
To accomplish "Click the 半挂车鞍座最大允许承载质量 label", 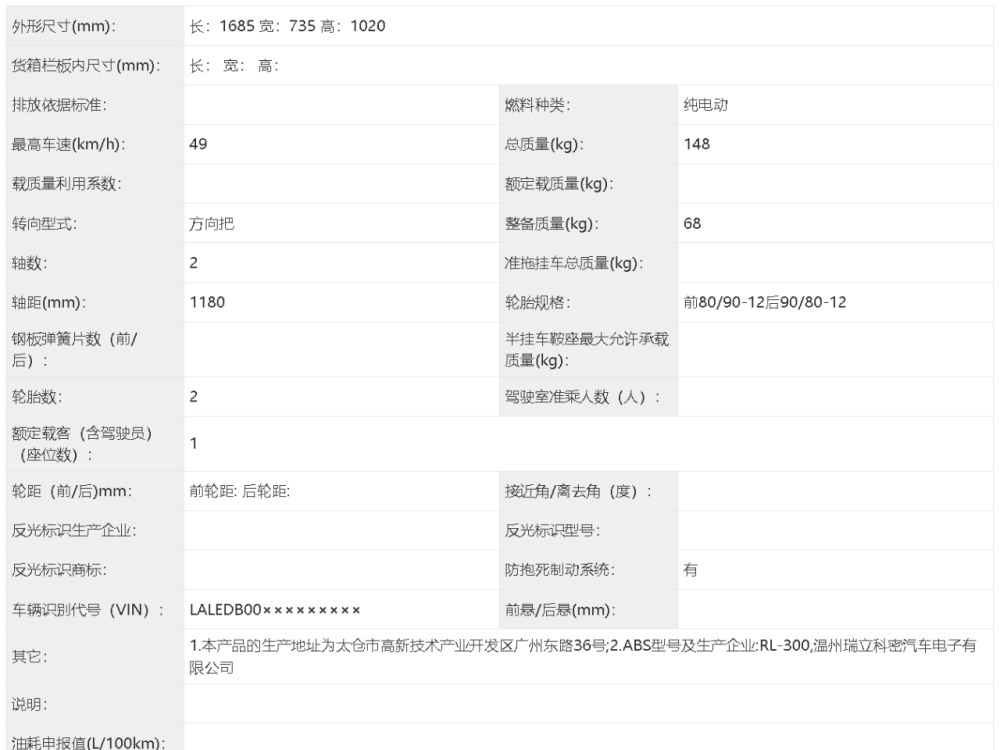I will coord(586,350).
